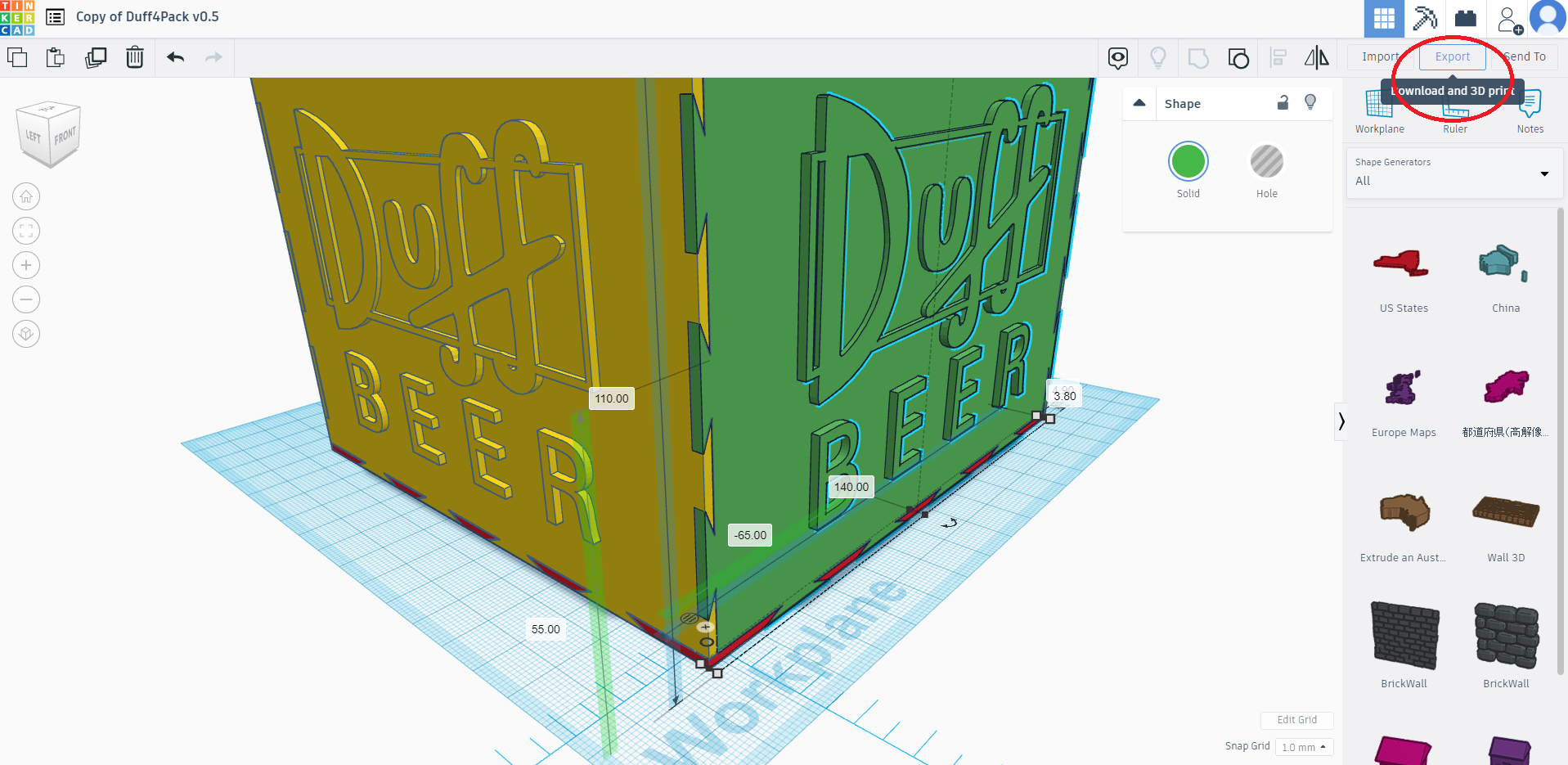
Task: Open the designs list icon
Action: (x=55, y=16)
